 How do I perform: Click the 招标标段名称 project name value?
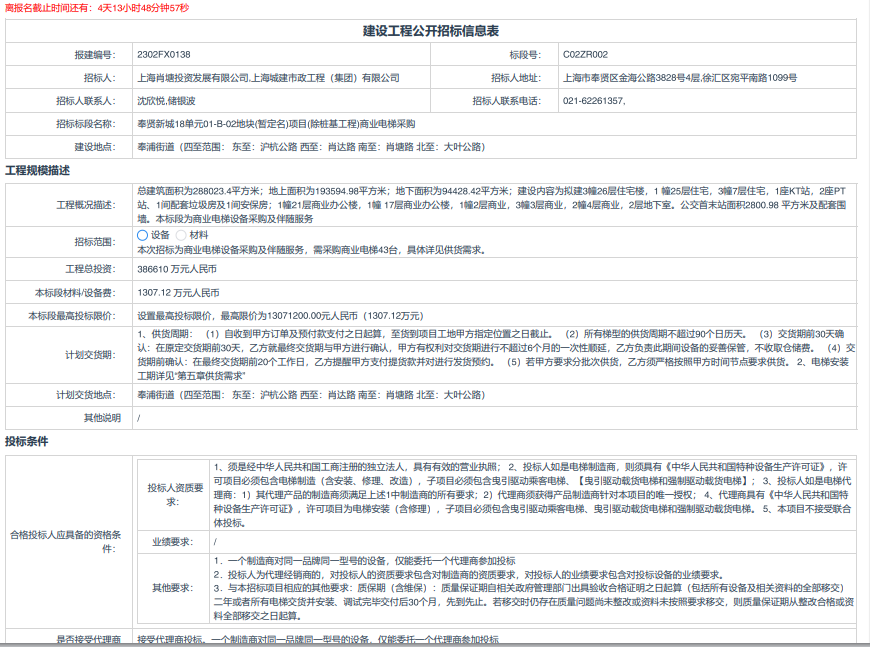pos(275,124)
